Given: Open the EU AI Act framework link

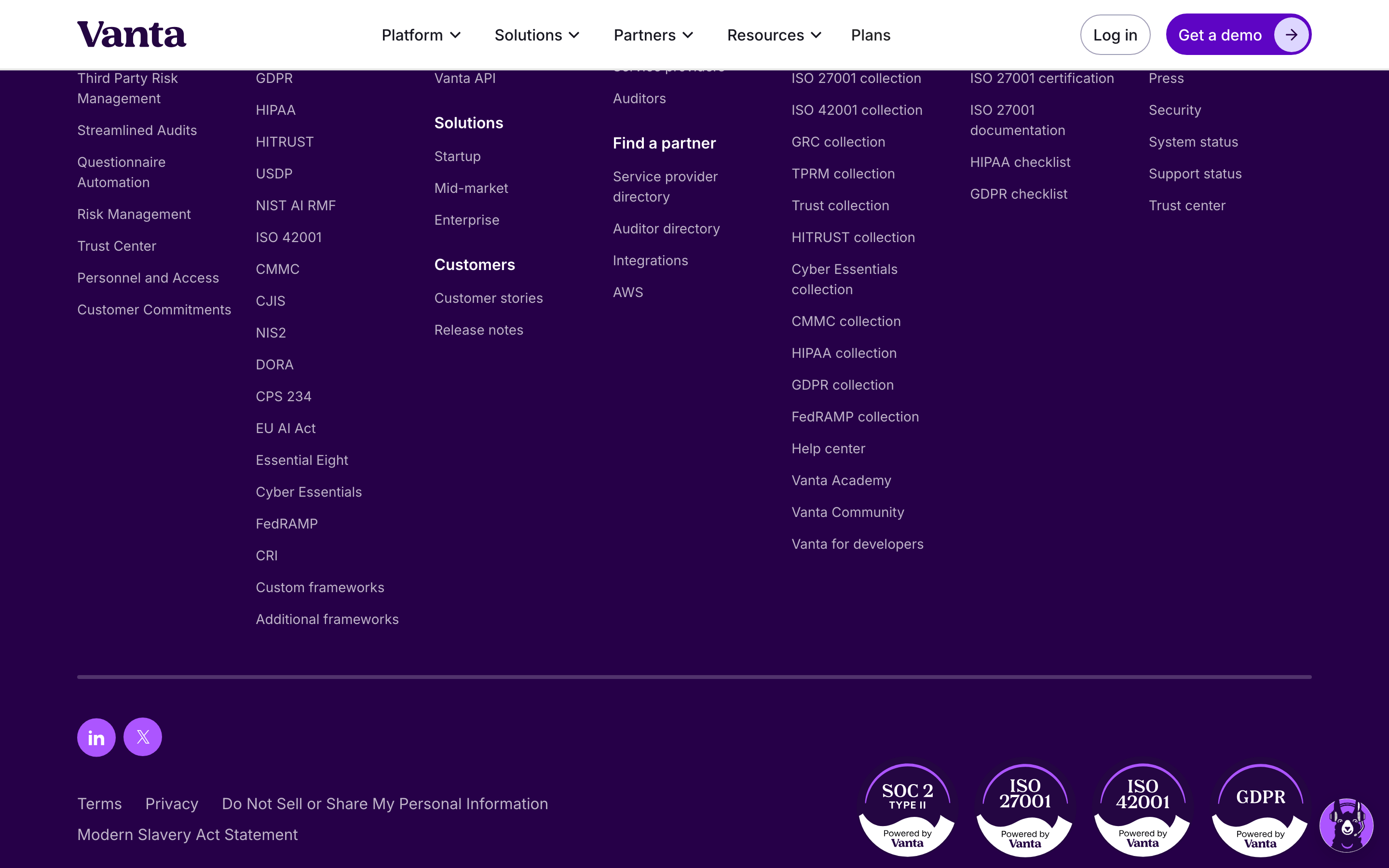Looking at the screenshot, I should pos(286,428).
